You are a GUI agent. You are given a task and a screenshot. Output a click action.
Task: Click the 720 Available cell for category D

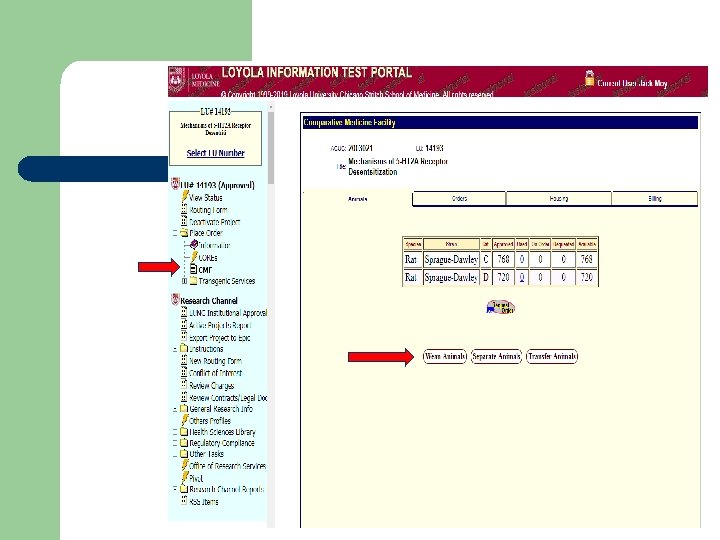click(x=586, y=277)
